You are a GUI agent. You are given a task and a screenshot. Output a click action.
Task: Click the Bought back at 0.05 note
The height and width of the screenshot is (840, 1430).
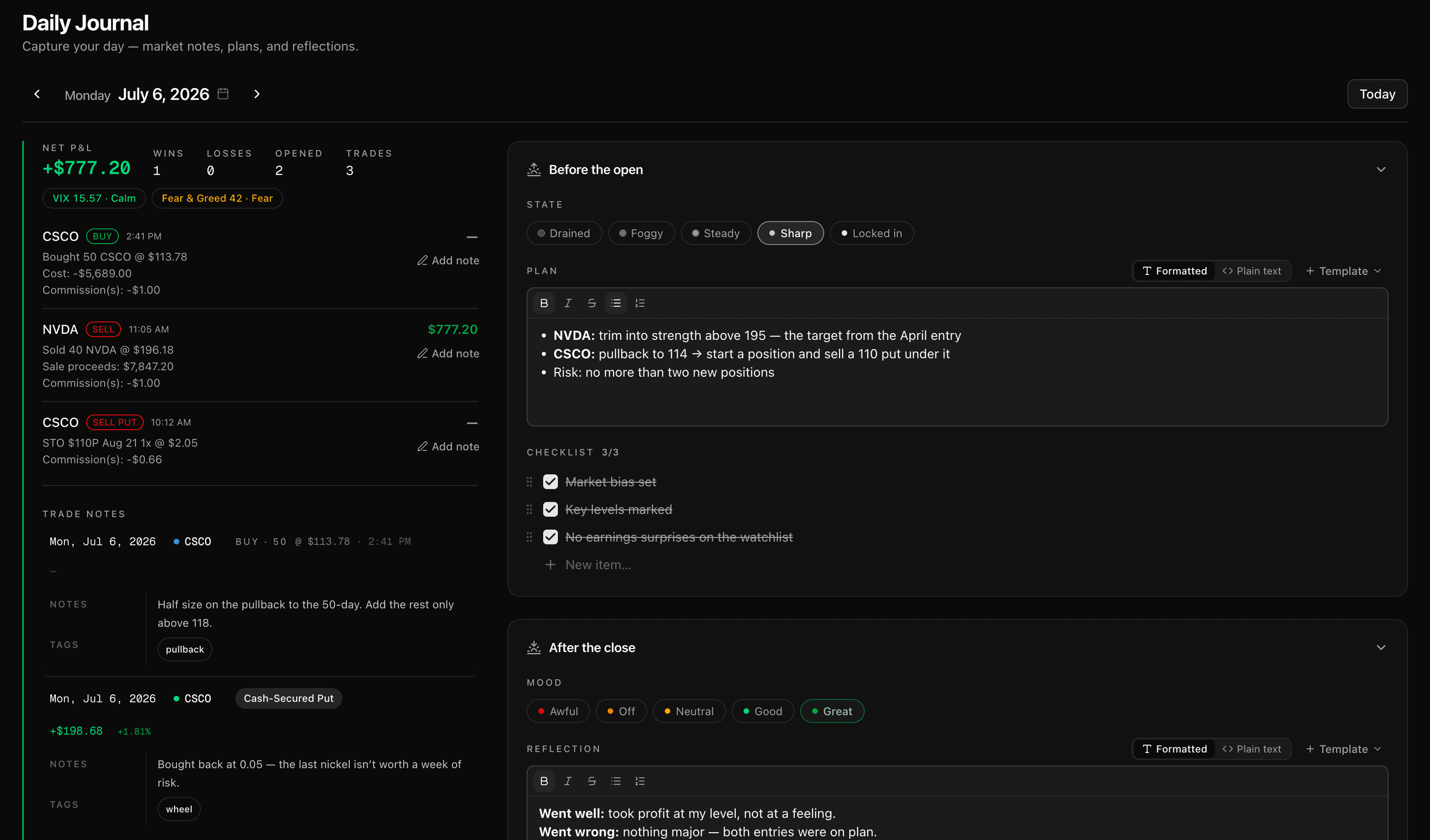tap(310, 774)
